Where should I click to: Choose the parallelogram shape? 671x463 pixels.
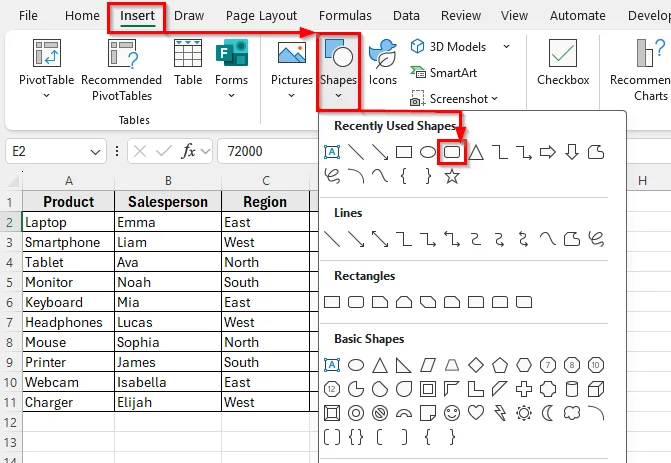(428, 365)
